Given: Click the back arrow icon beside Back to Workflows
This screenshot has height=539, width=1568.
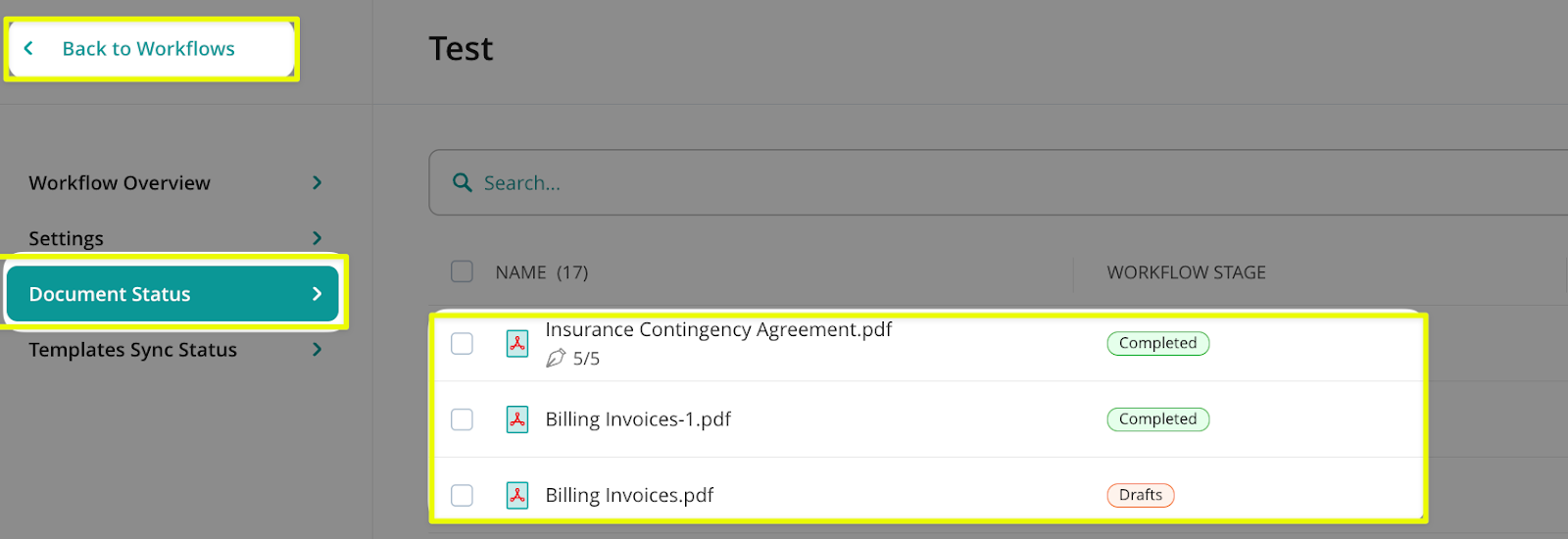Looking at the screenshot, I should (x=28, y=48).
